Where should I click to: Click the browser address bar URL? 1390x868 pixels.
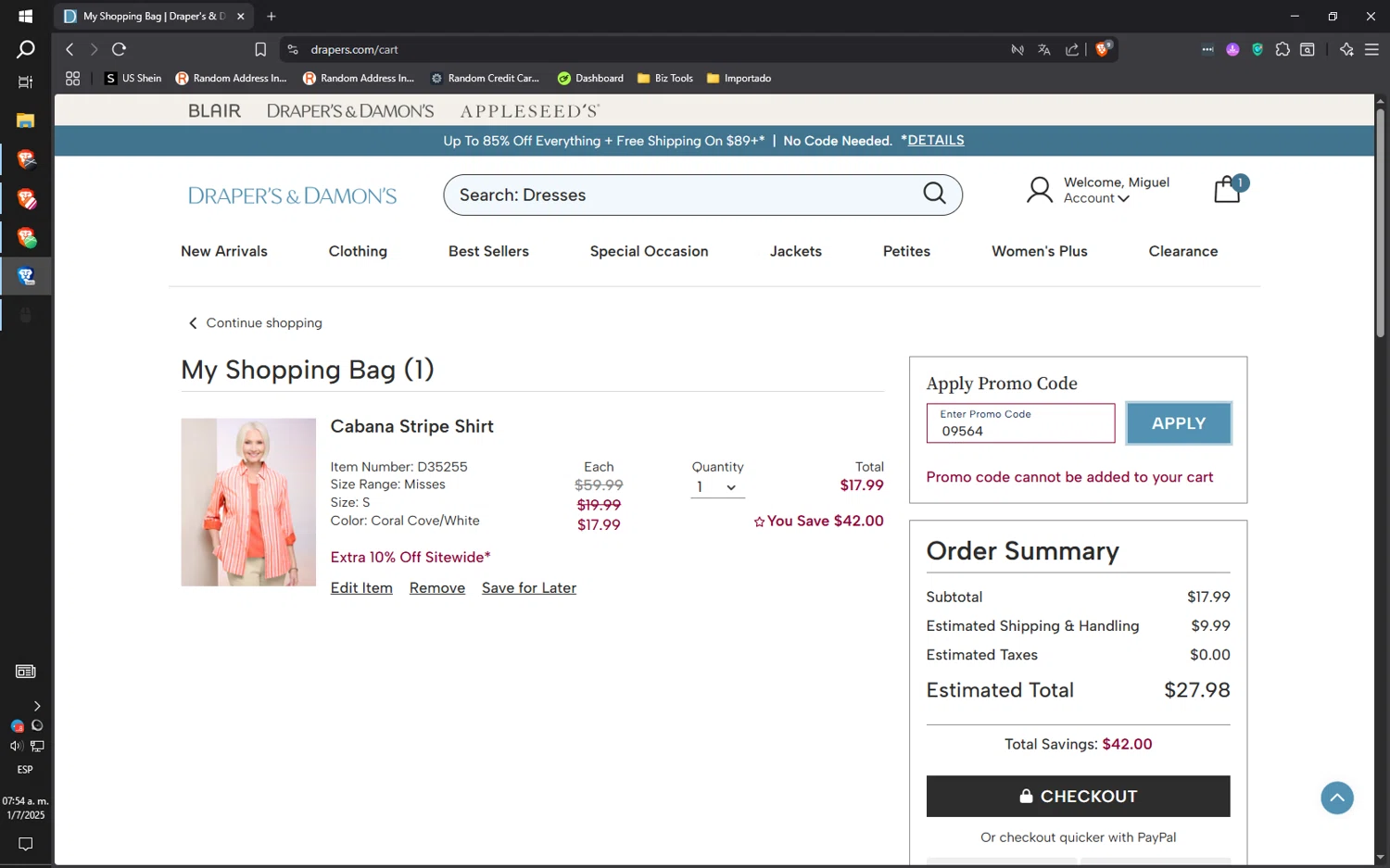coord(354,50)
